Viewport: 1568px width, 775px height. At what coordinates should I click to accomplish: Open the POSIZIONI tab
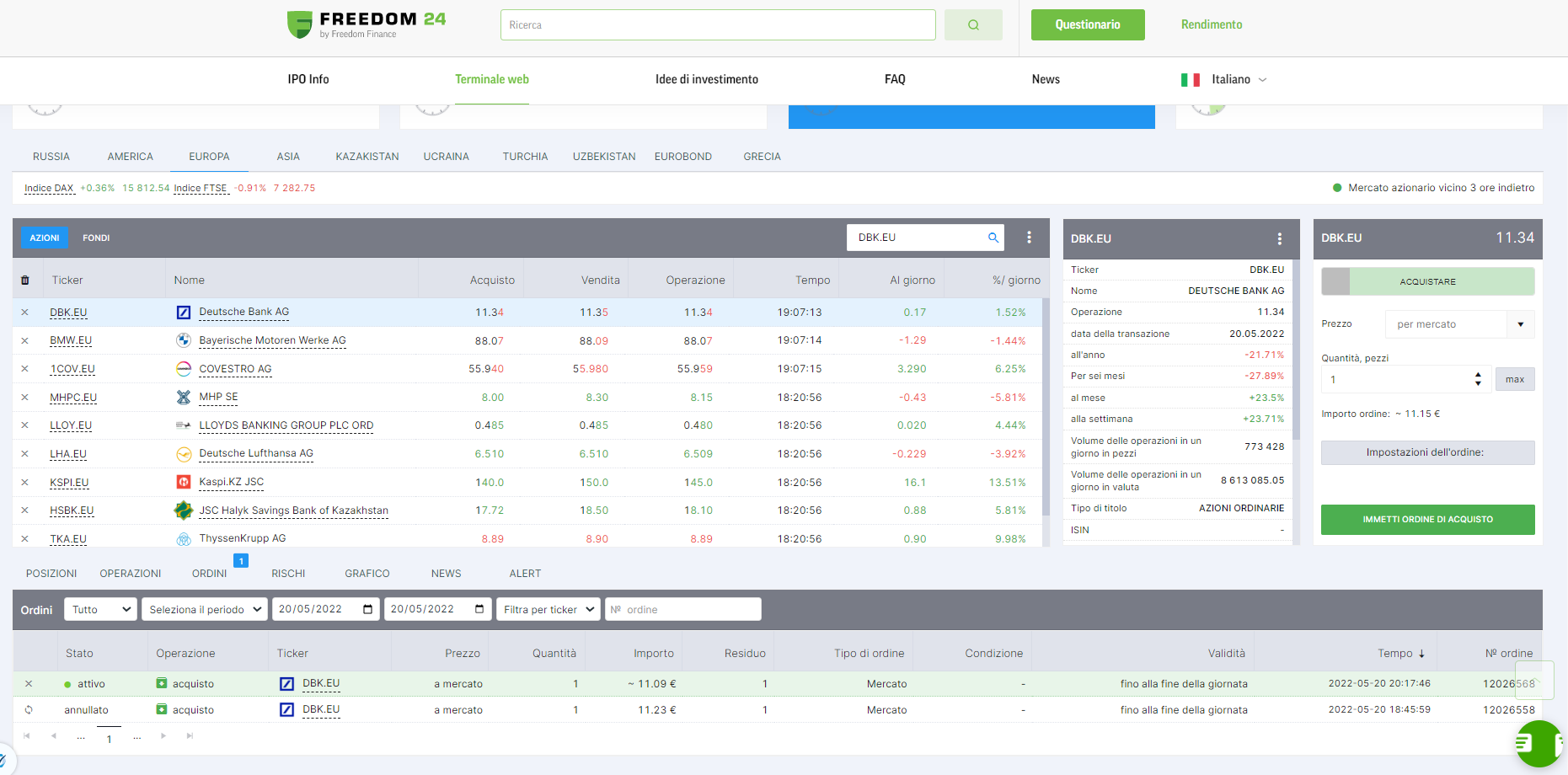(x=51, y=574)
